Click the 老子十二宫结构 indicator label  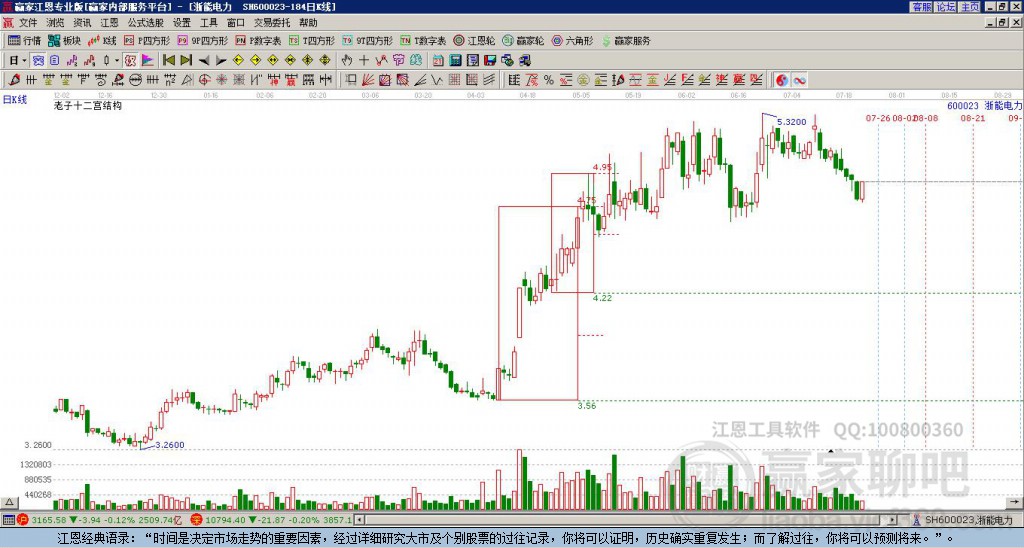pos(88,105)
